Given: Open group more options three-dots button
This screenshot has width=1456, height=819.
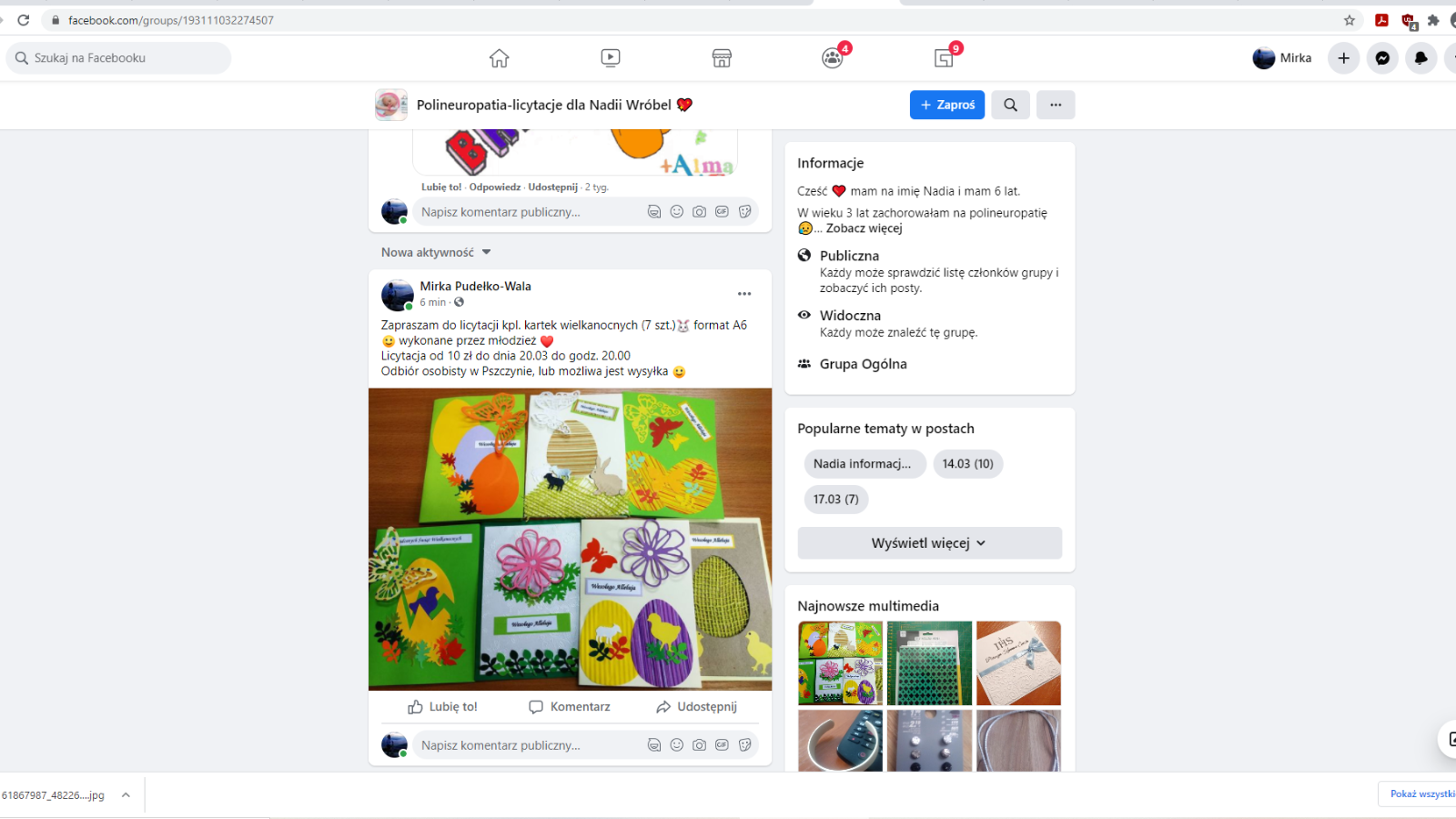Looking at the screenshot, I should pyautogui.click(x=1056, y=105).
